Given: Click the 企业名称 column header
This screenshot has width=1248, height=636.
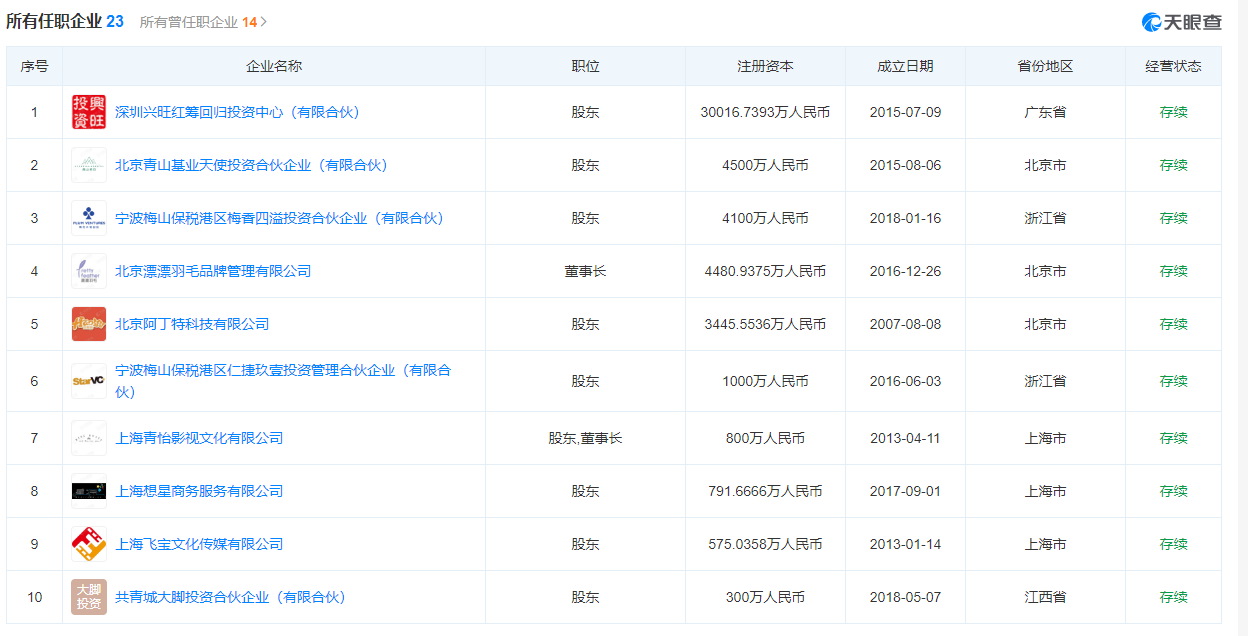Looking at the screenshot, I should (274, 66).
